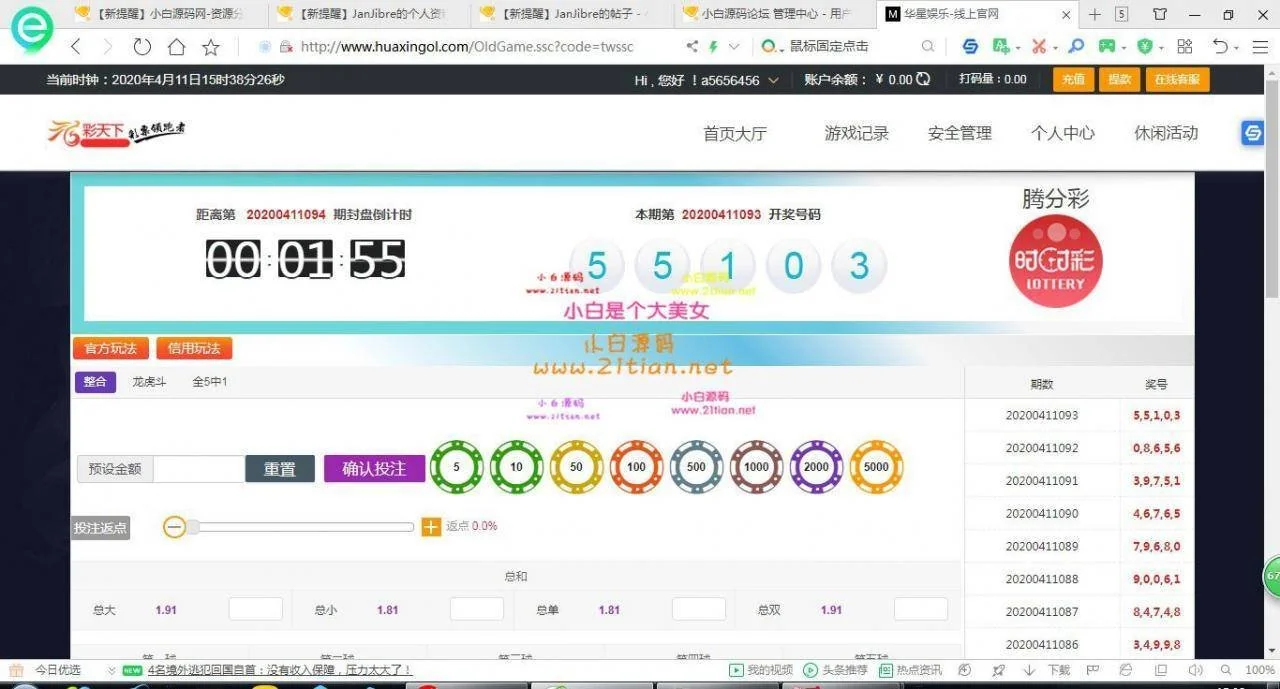
Task: Choose the 5000 betting chip
Action: 876,467
